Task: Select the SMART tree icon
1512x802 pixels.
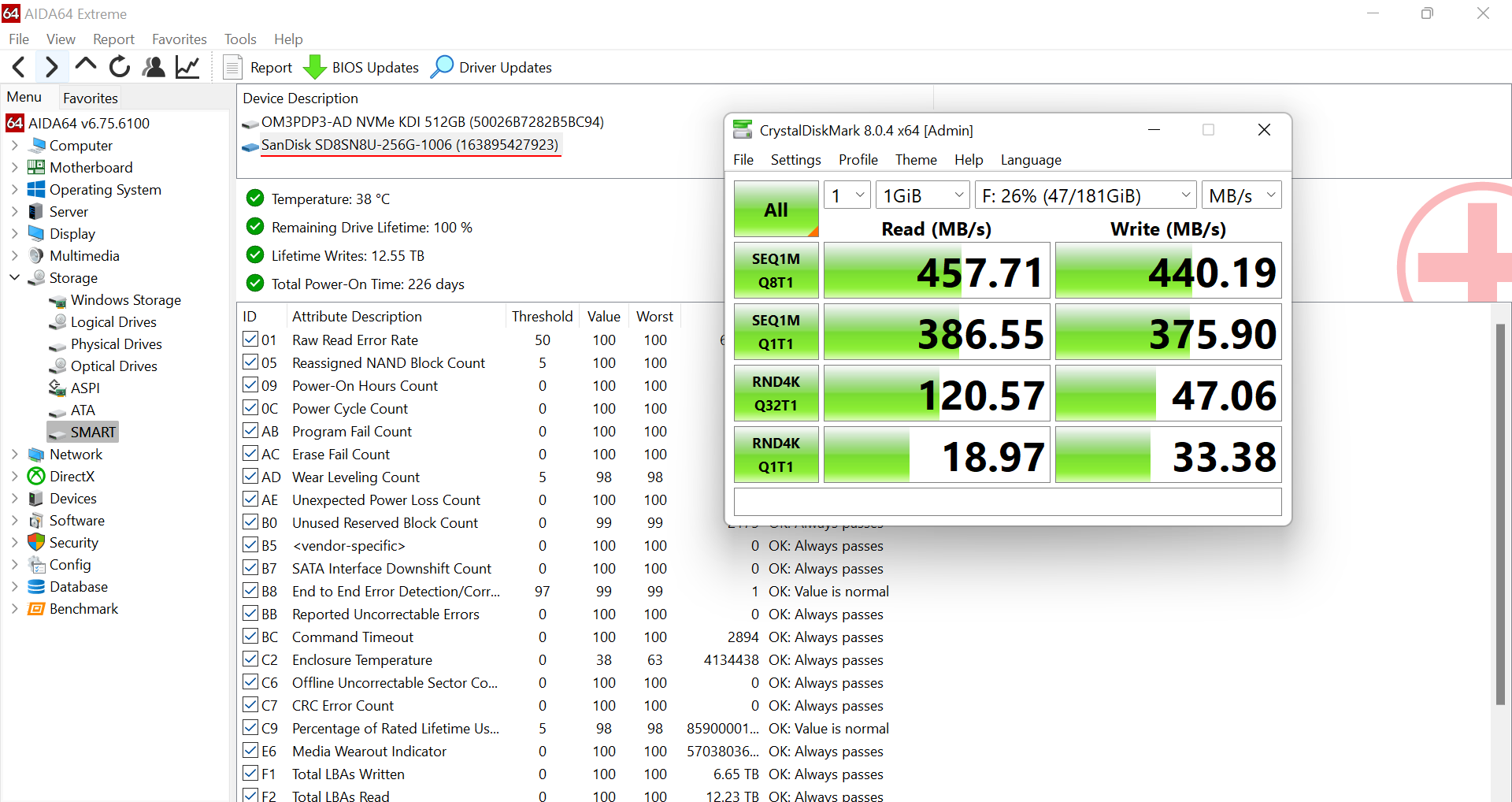Action: (57, 433)
